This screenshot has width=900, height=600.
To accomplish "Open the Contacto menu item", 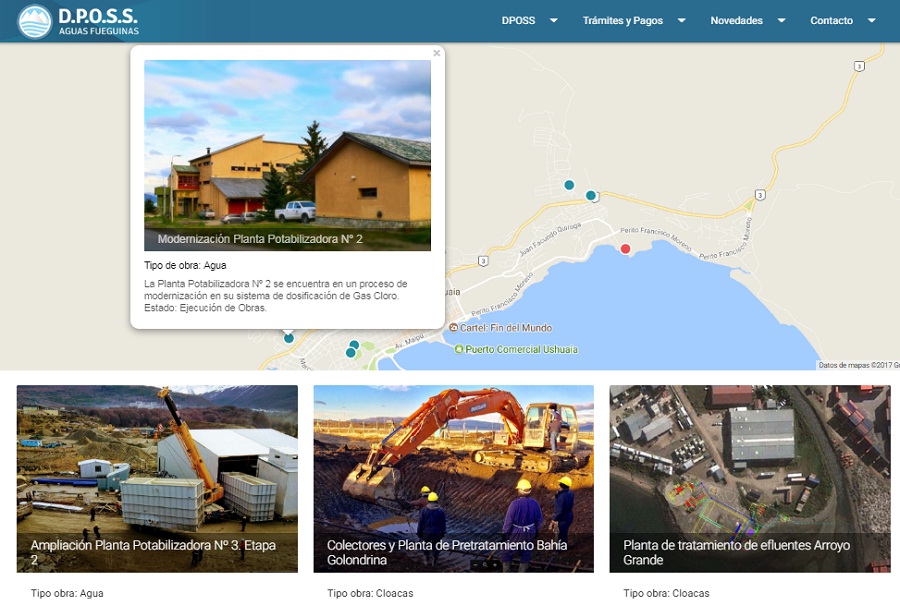I will (832, 21).
